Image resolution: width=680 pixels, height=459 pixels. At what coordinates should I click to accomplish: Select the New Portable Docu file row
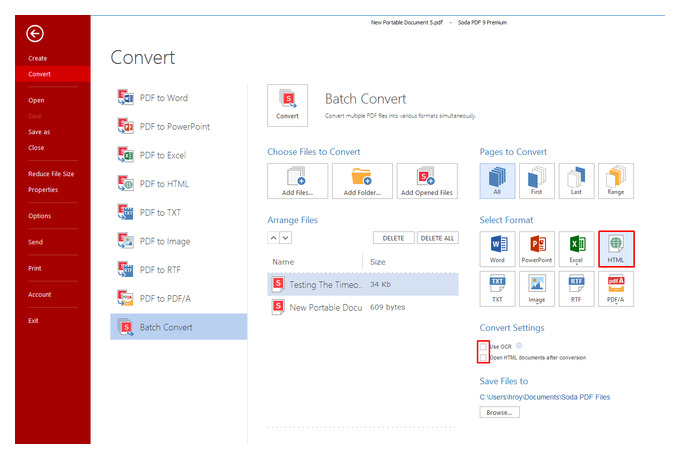click(x=363, y=307)
